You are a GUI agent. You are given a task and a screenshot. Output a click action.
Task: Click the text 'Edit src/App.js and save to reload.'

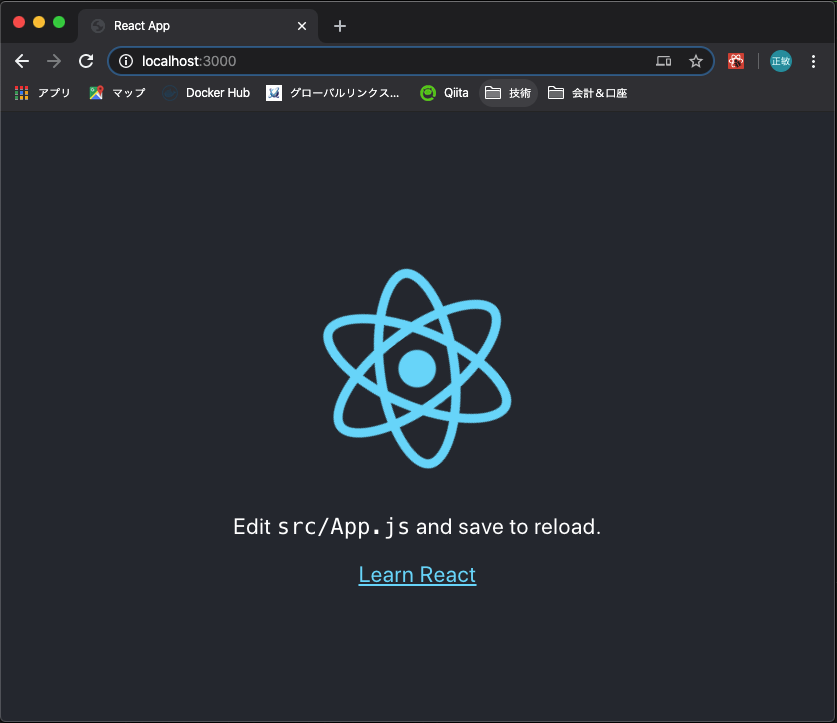pyautogui.click(x=417, y=527)
